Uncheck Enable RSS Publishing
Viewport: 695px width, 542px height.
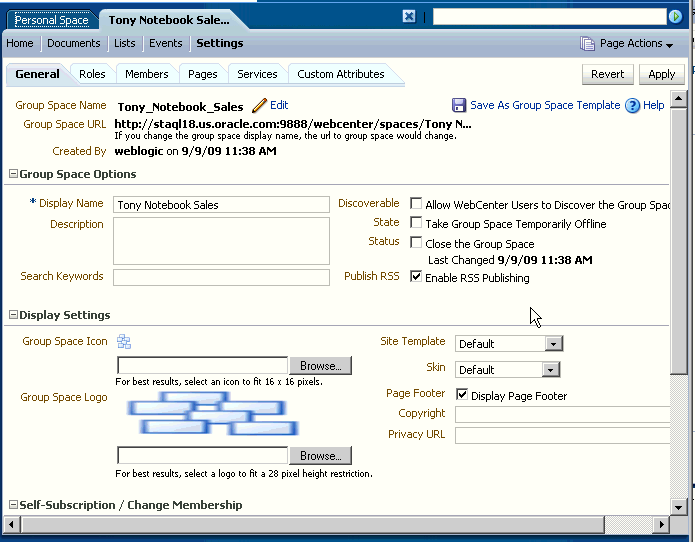click(416, 277)
